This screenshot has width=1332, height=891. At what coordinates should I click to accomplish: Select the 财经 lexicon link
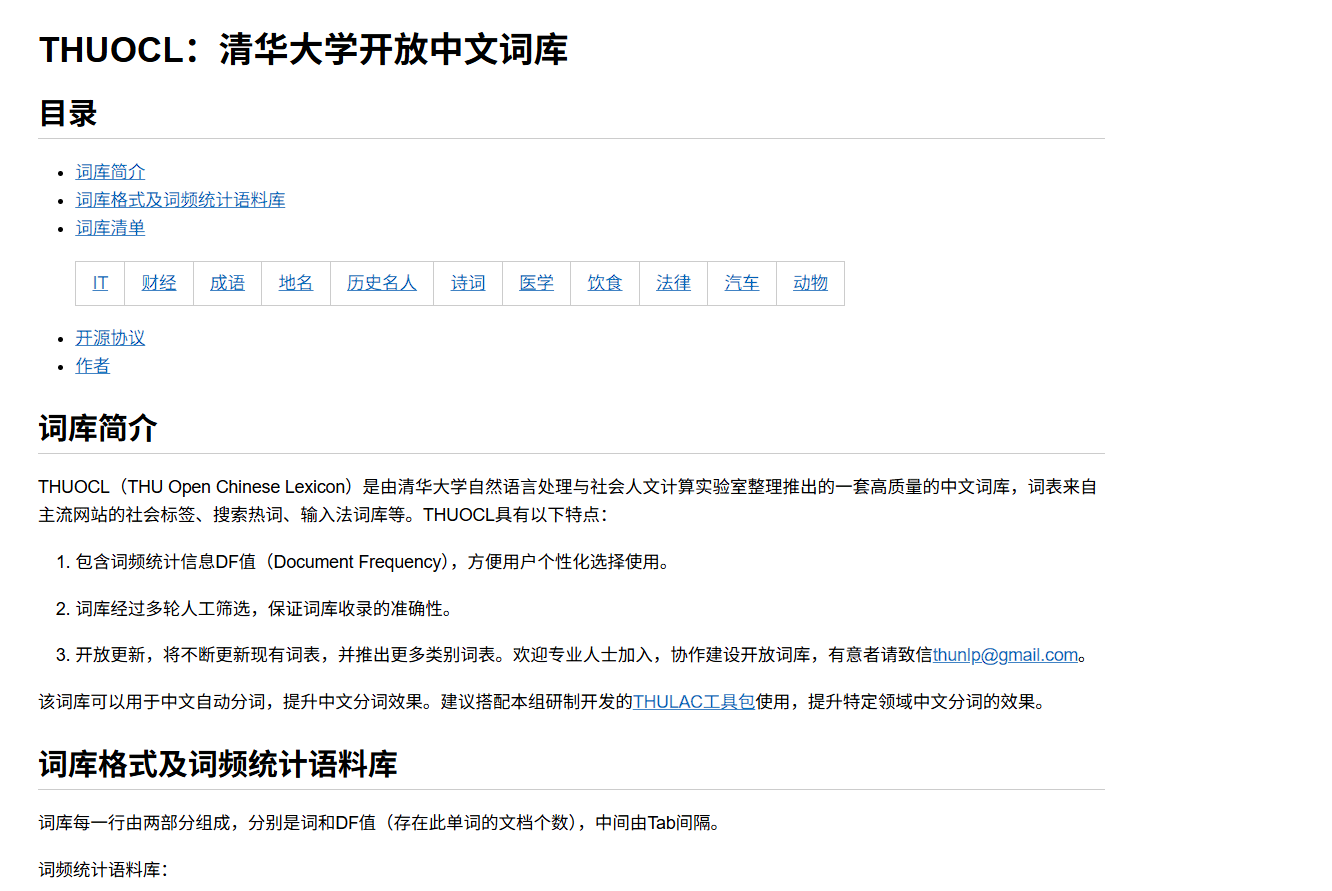(x=159, y=283)
